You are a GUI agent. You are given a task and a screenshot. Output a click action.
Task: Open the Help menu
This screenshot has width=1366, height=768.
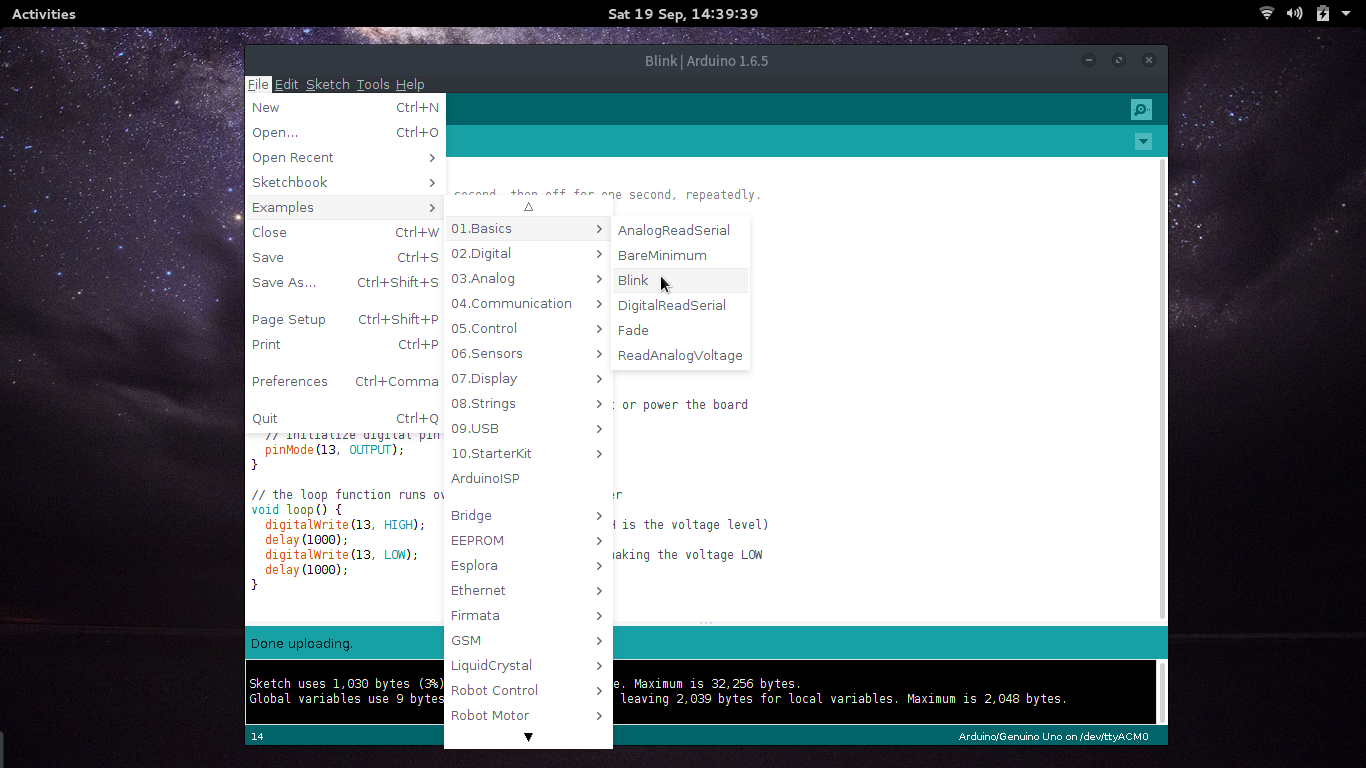click(x=410, y=85)
